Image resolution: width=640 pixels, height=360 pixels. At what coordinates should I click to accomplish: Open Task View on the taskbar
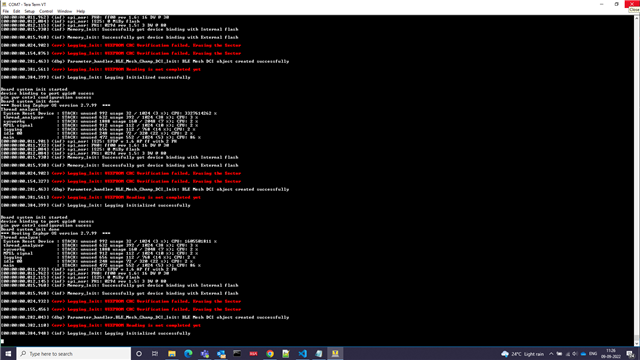[x=155, y=353]
